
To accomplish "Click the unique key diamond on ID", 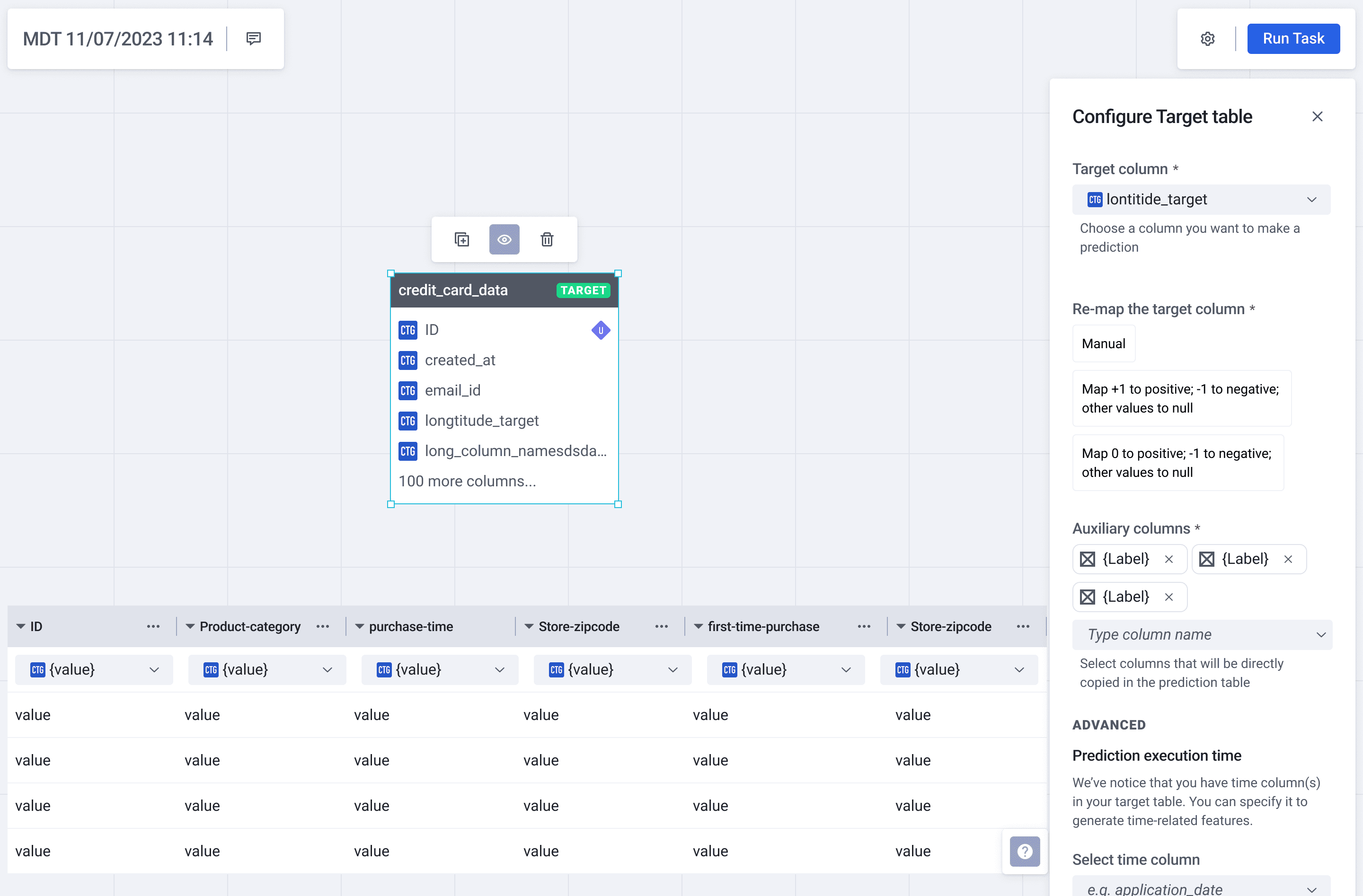I will (600, 330).
